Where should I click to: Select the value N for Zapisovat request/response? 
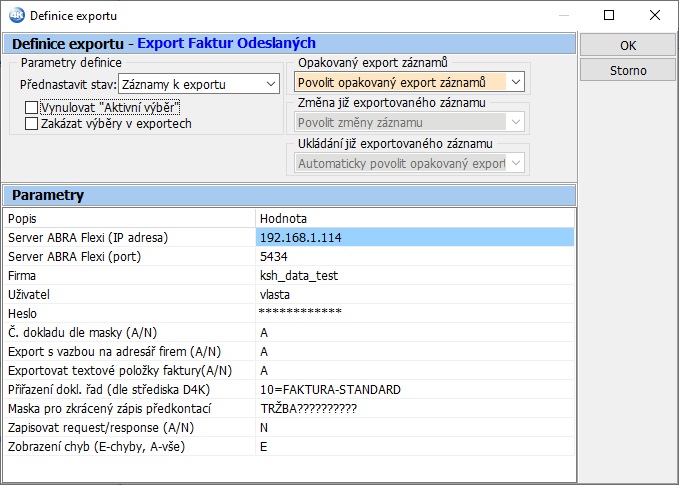415,427
